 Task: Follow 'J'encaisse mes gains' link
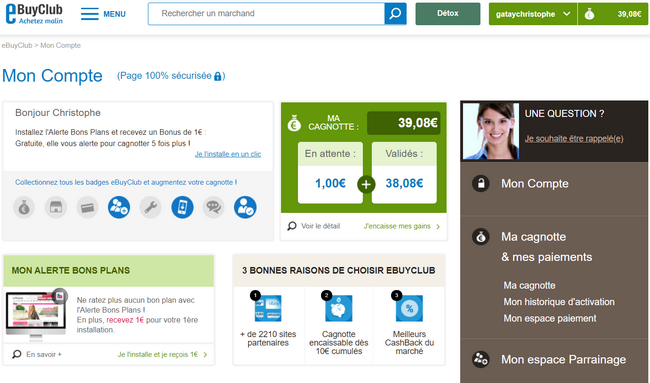pyautogui.click(x=397, y=226)
